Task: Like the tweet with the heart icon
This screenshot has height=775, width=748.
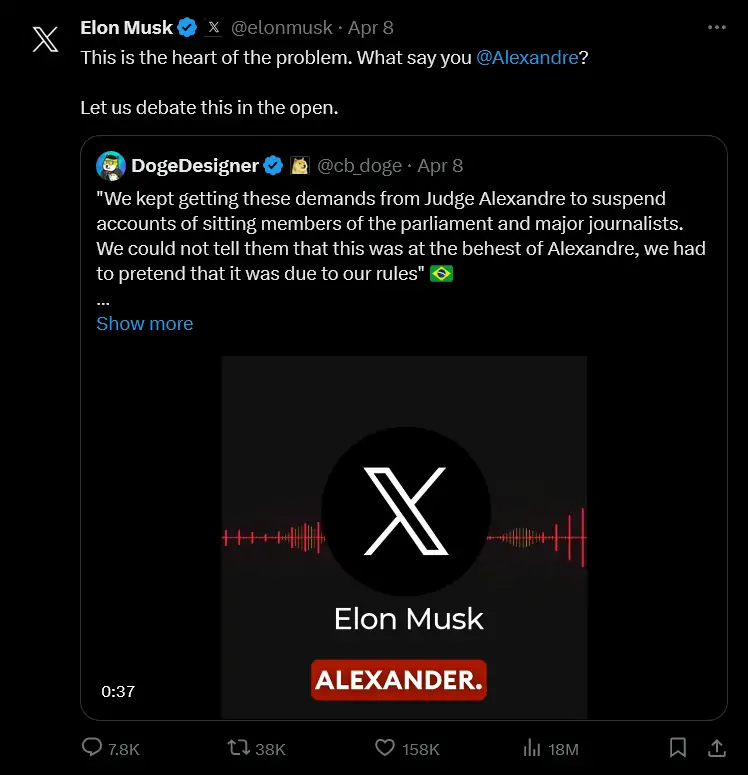Action: click(385, 748)
